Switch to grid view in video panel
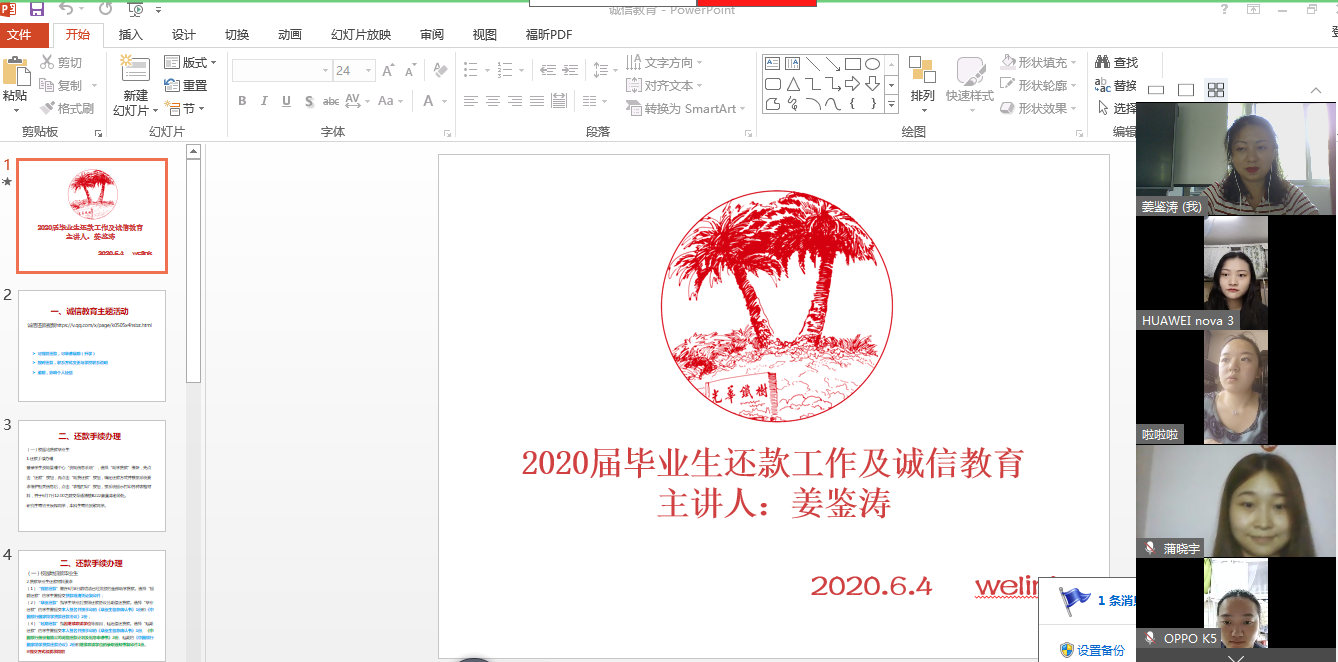The width and height of the screenshot is (1338, 662). click(1216, 90)
